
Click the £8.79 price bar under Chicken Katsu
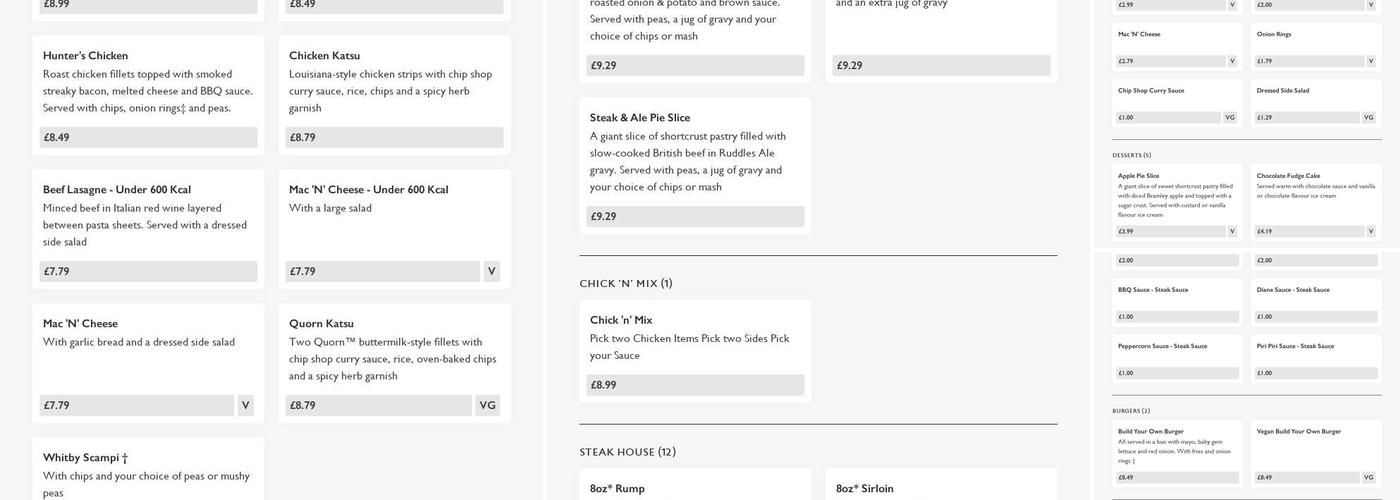(x=394, y=137)
